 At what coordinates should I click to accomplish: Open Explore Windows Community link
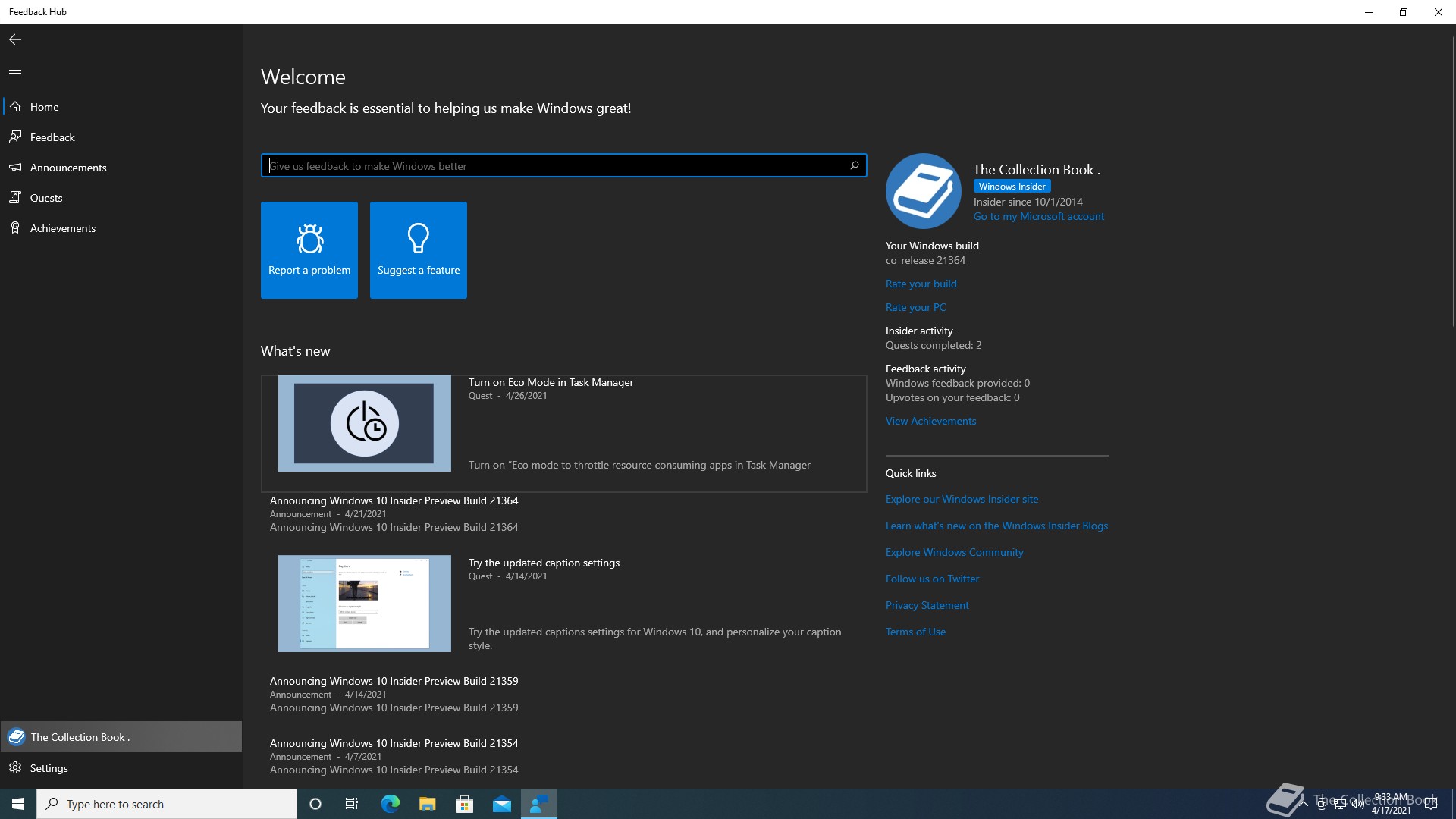pyautogui.click(x=954, y=552)
